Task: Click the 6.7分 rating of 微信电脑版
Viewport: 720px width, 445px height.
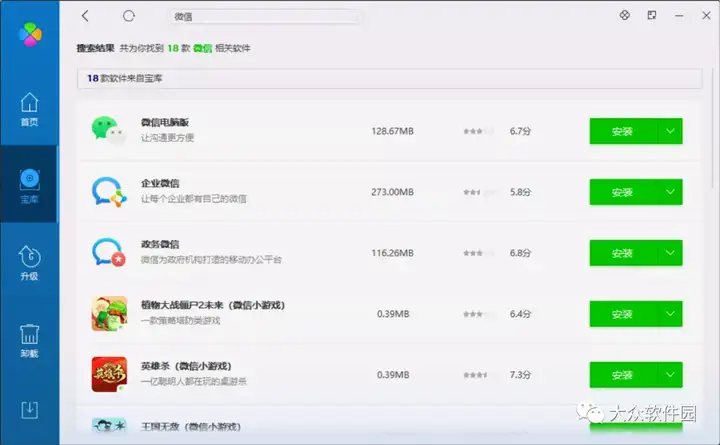Action: point(520,131)
